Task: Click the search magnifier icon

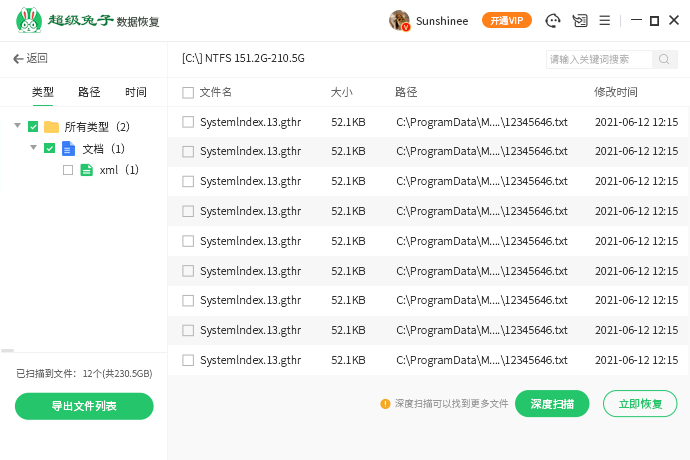Action: point(665,60)
